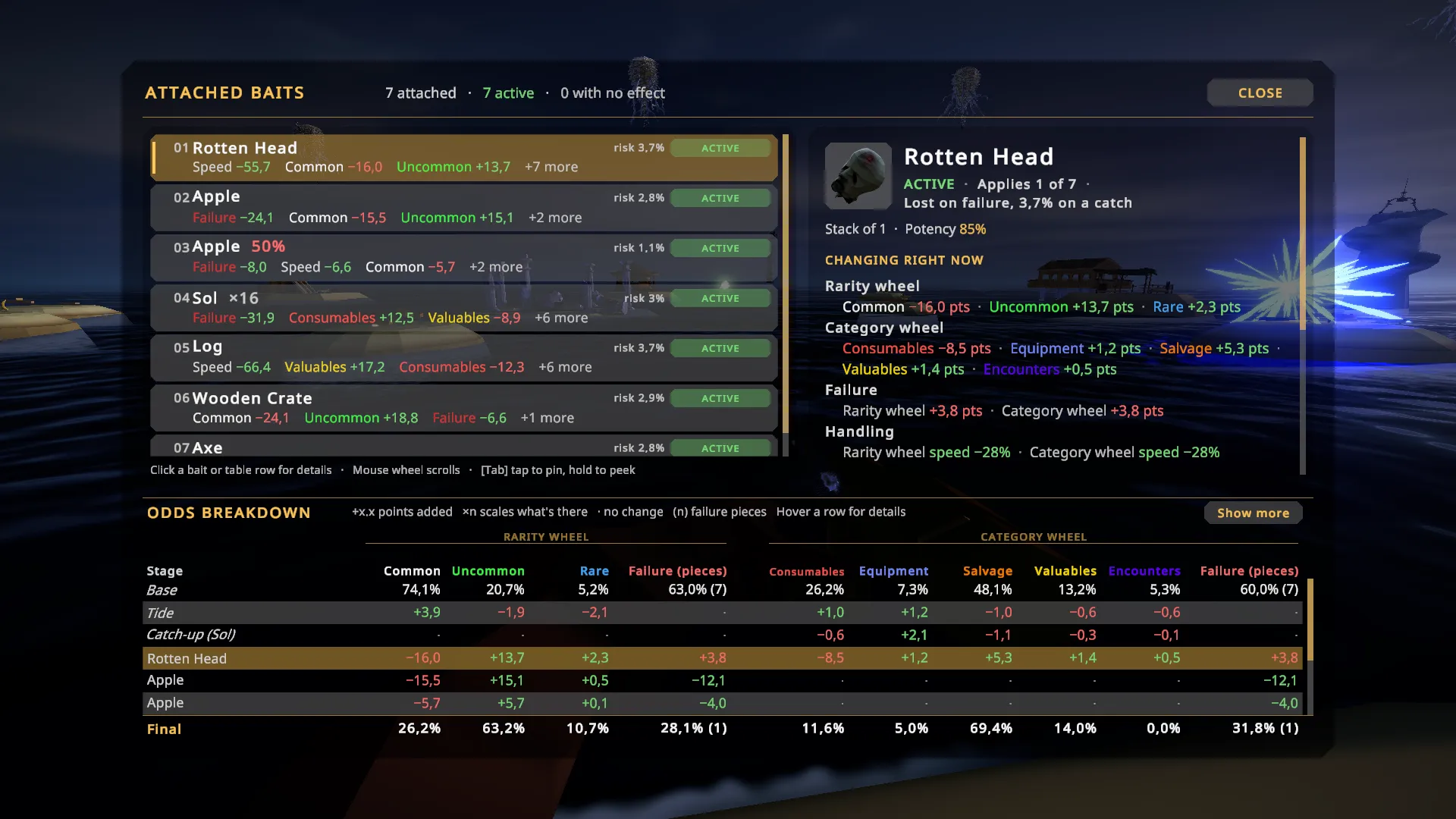Expand '+6 more' on Log row

pyautogui.click(x=565, y=367)
